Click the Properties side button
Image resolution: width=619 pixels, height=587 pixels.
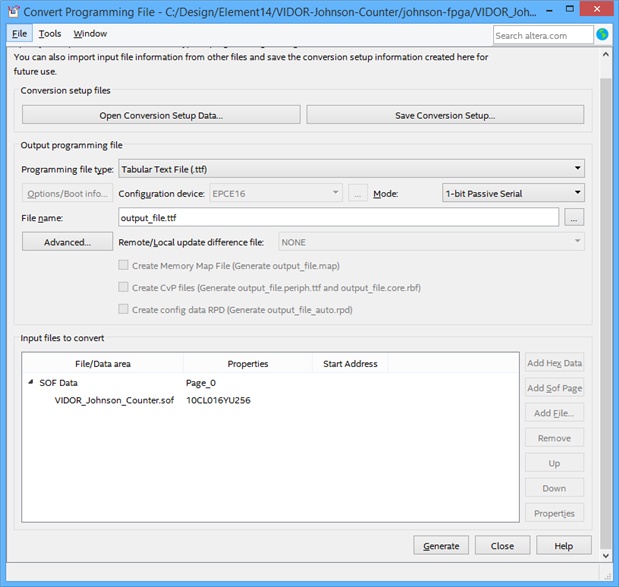pos(554,513)
